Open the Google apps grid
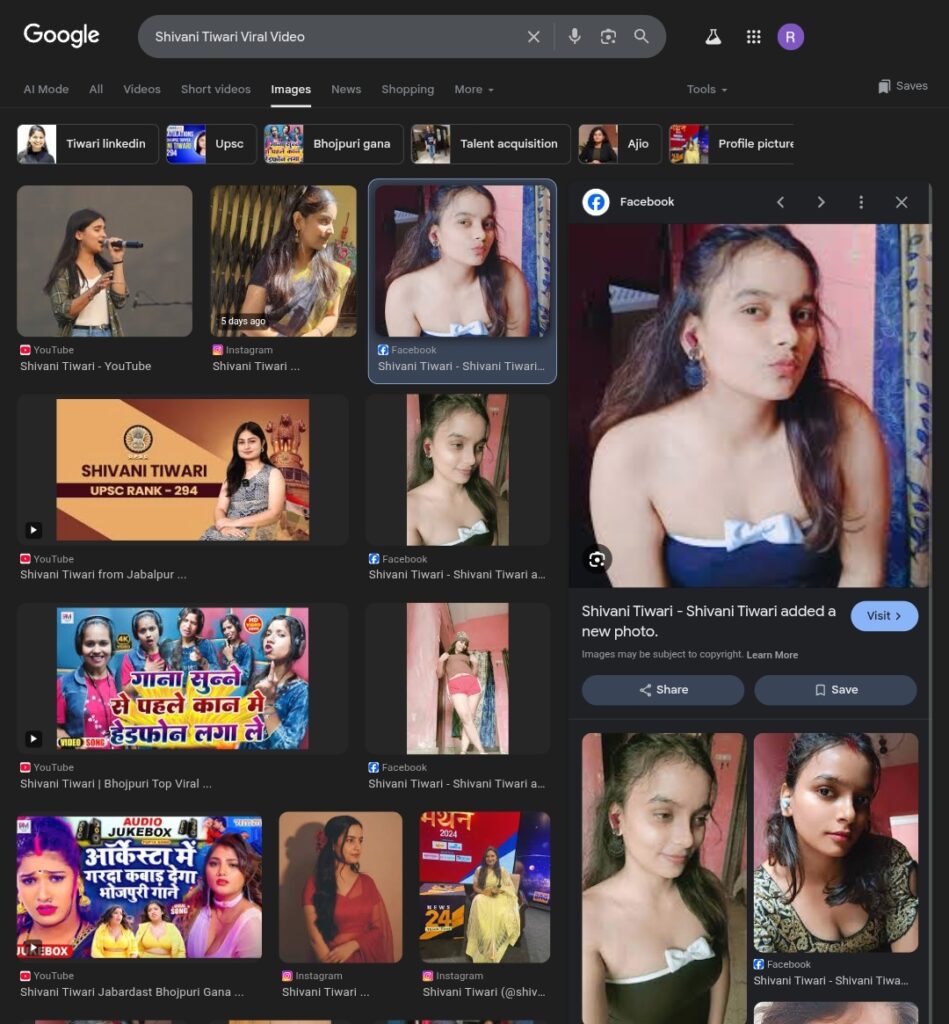This screenshot has width=949, height=1024. click(x=753, y=36)
